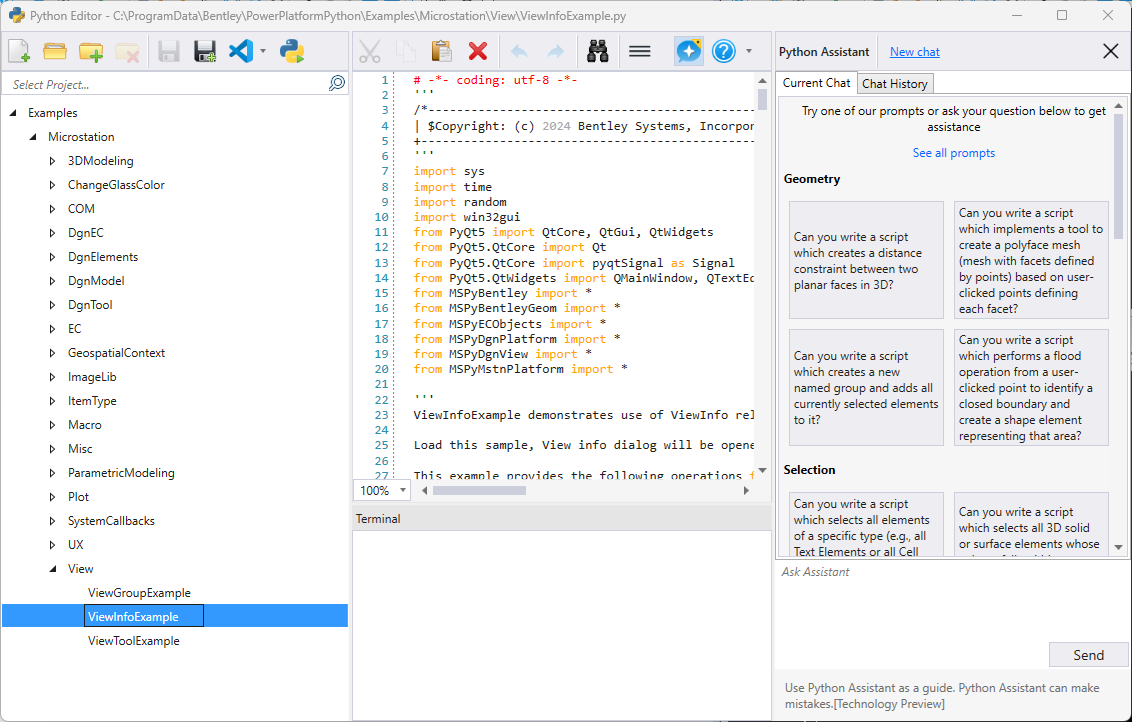The image size is (1132, 722).
Task: Click the horizontal lines toolbar icon
Action: pos(640,51)
